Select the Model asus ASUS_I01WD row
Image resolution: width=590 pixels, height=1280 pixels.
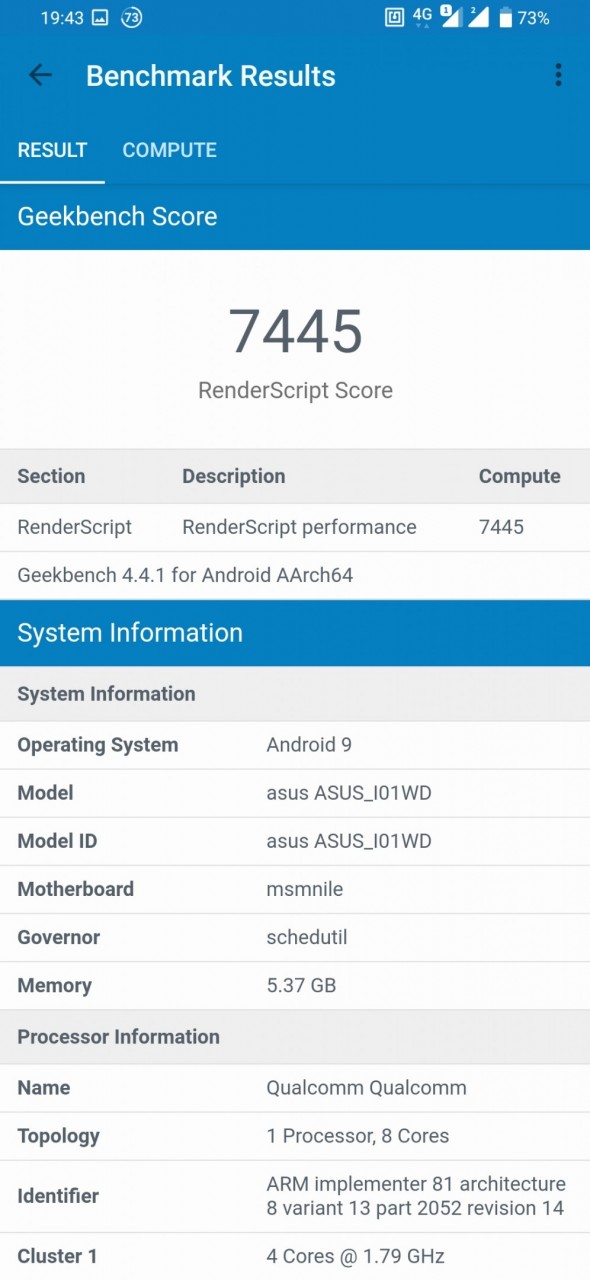pyautogui.click(x=295, y=793)
